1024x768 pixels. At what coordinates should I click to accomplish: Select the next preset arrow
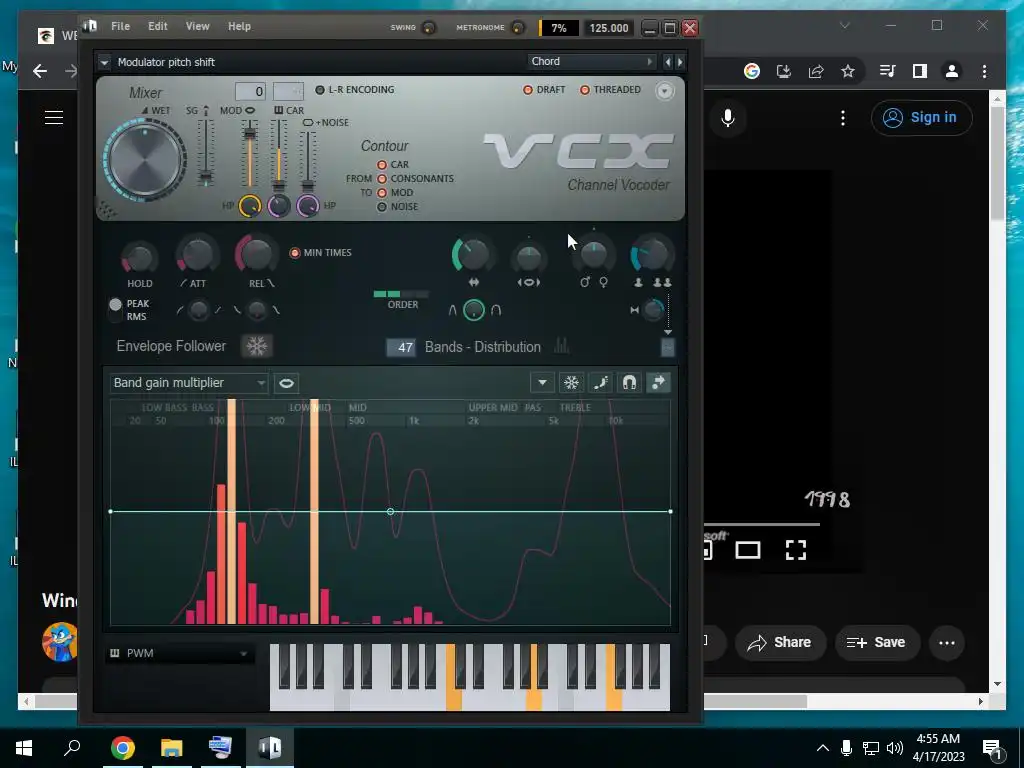[x=680, y=62]
